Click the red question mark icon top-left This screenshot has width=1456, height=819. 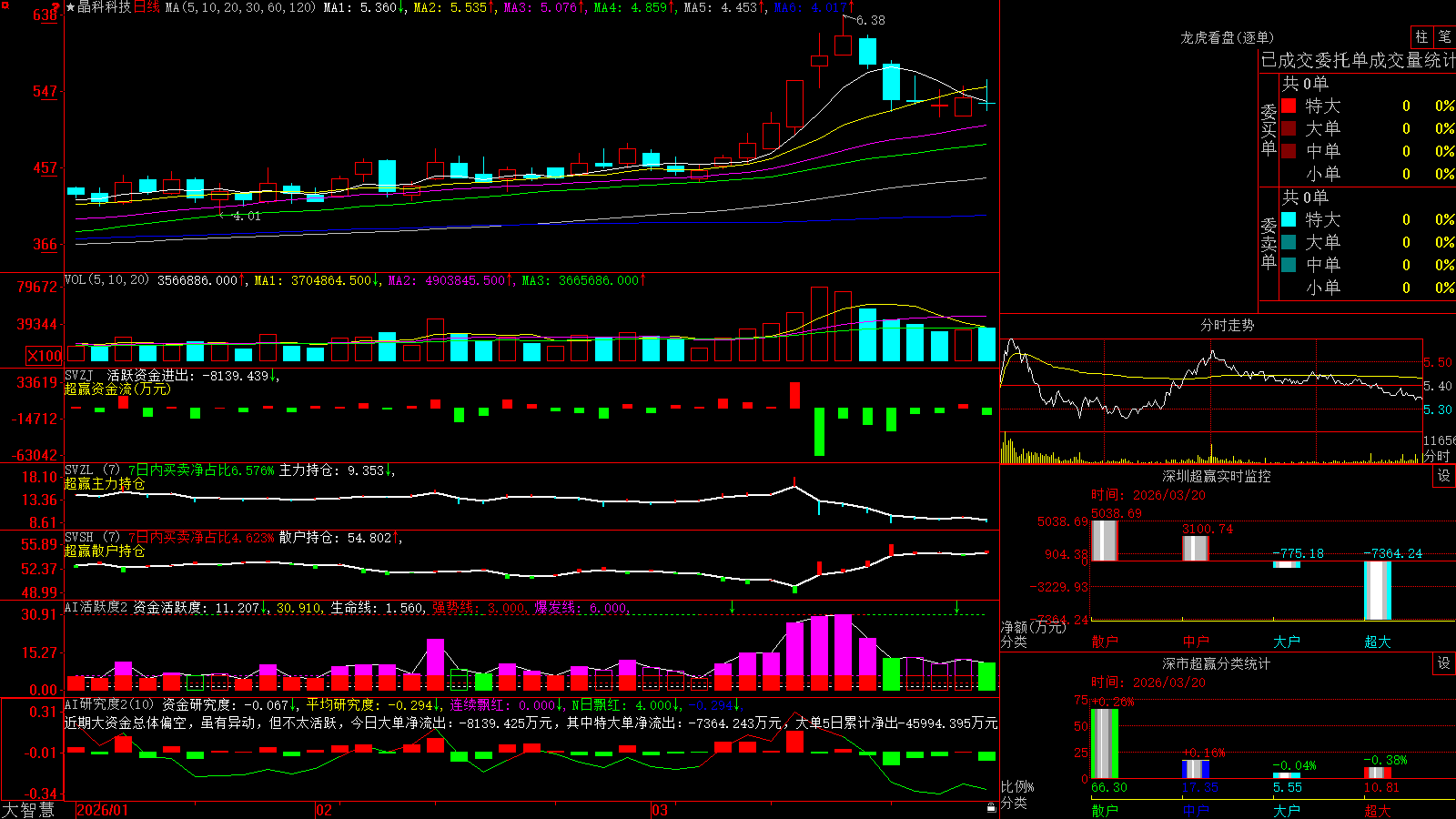pyautogui.click(x=56, y=7)
